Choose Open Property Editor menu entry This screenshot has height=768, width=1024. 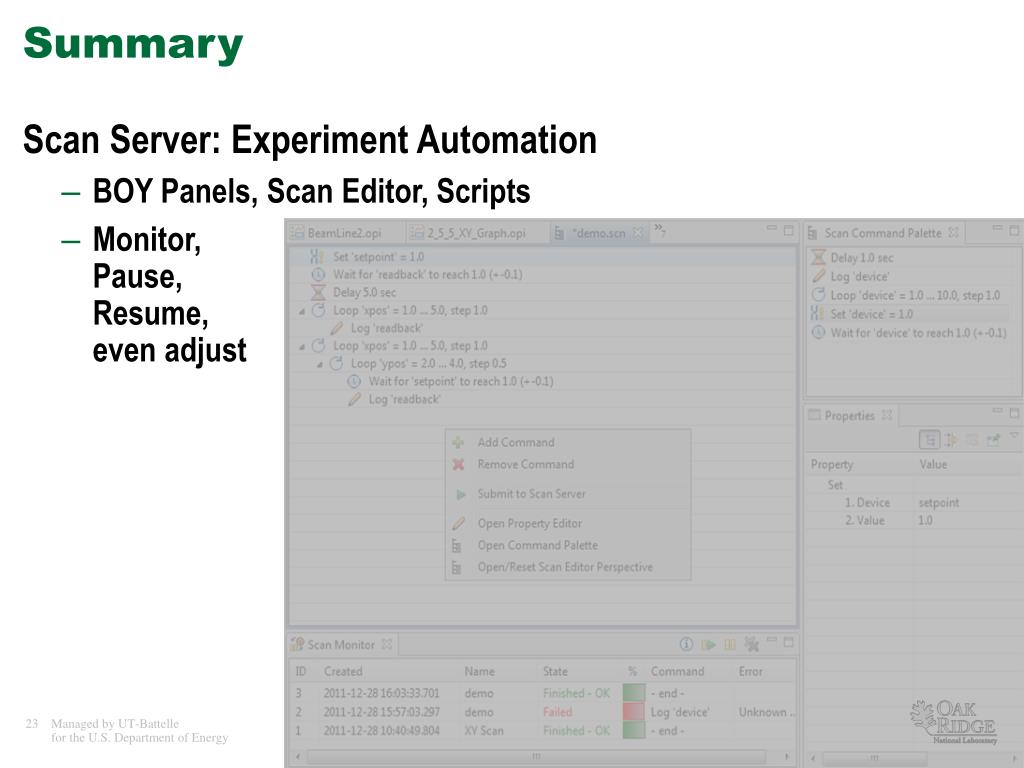pyautogui.click(x=568, y=523)
